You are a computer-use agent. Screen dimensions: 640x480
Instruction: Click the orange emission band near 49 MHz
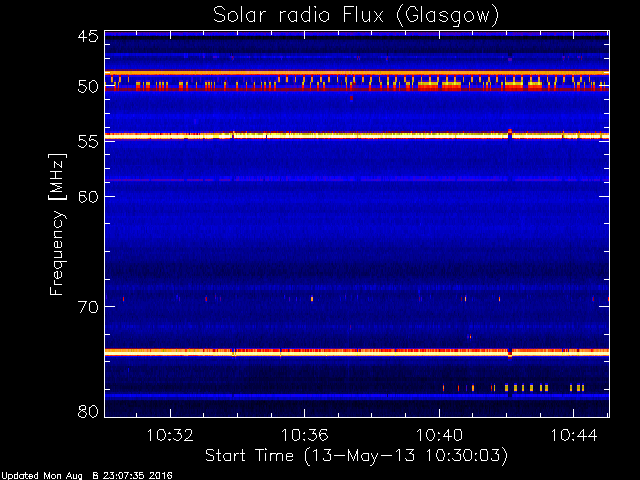pyautogui.click(x=357, y=73)
